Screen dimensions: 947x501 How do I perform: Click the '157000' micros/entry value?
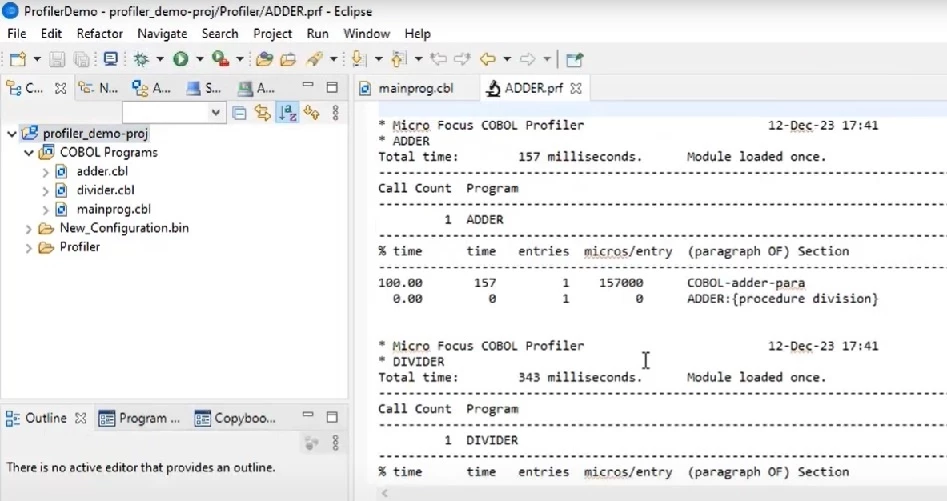tap(621, 282)
